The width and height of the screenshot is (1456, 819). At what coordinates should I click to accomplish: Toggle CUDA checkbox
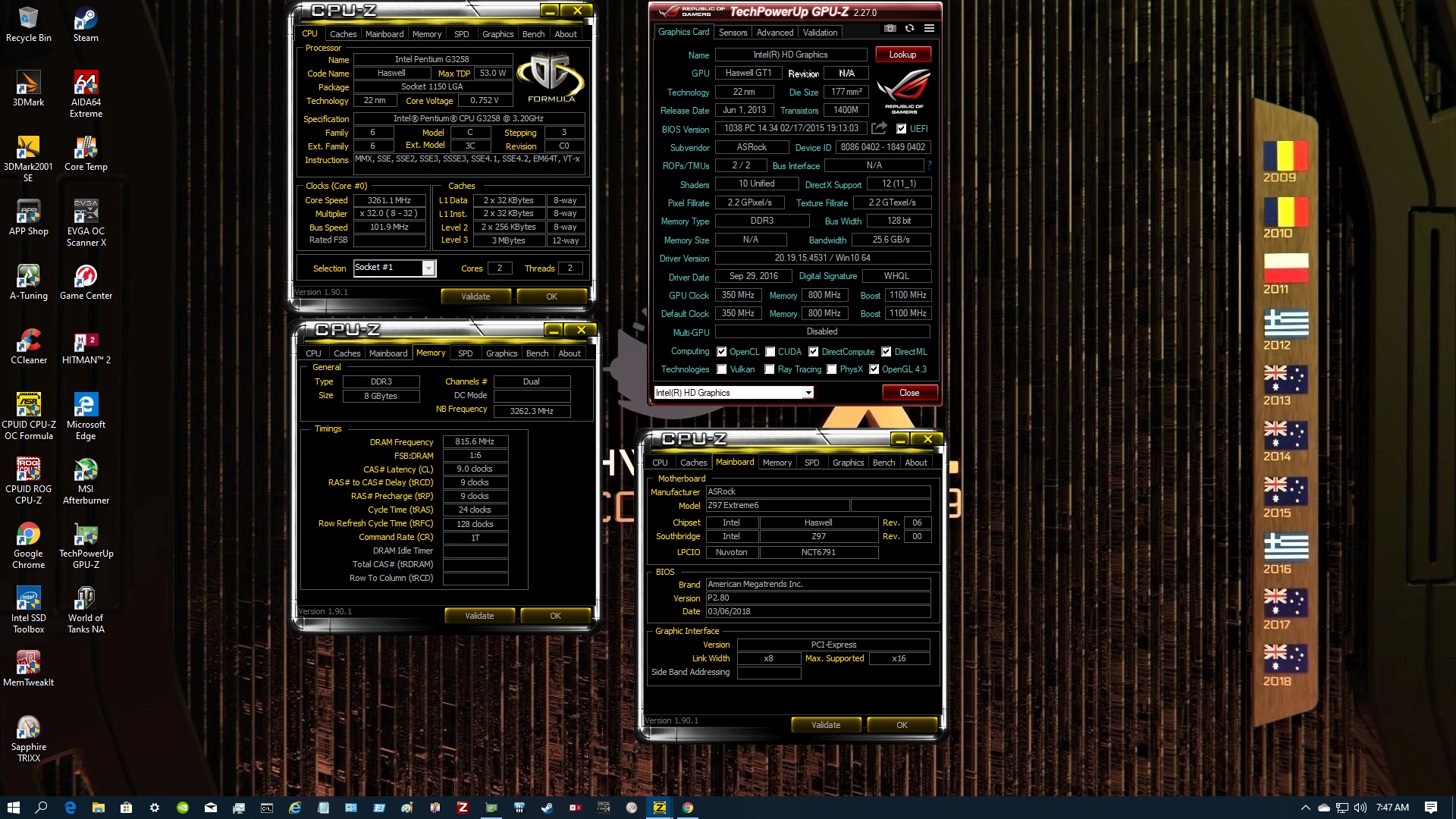pyautogui.click(x=770, y=352)
